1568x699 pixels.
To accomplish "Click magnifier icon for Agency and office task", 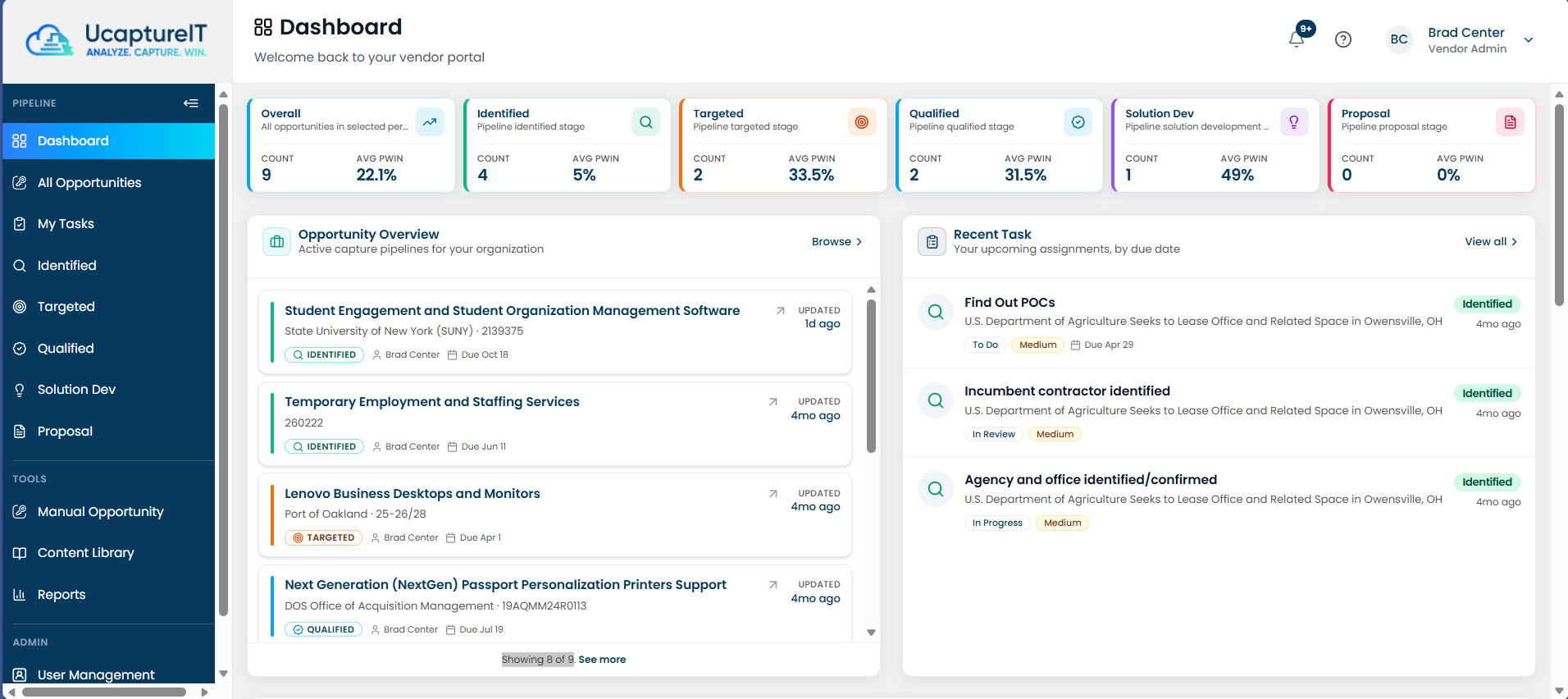I will pos(936,489).
